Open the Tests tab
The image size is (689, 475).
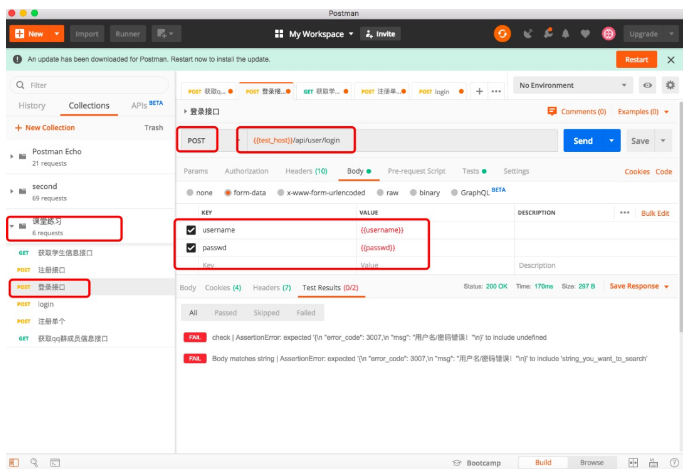474,171
